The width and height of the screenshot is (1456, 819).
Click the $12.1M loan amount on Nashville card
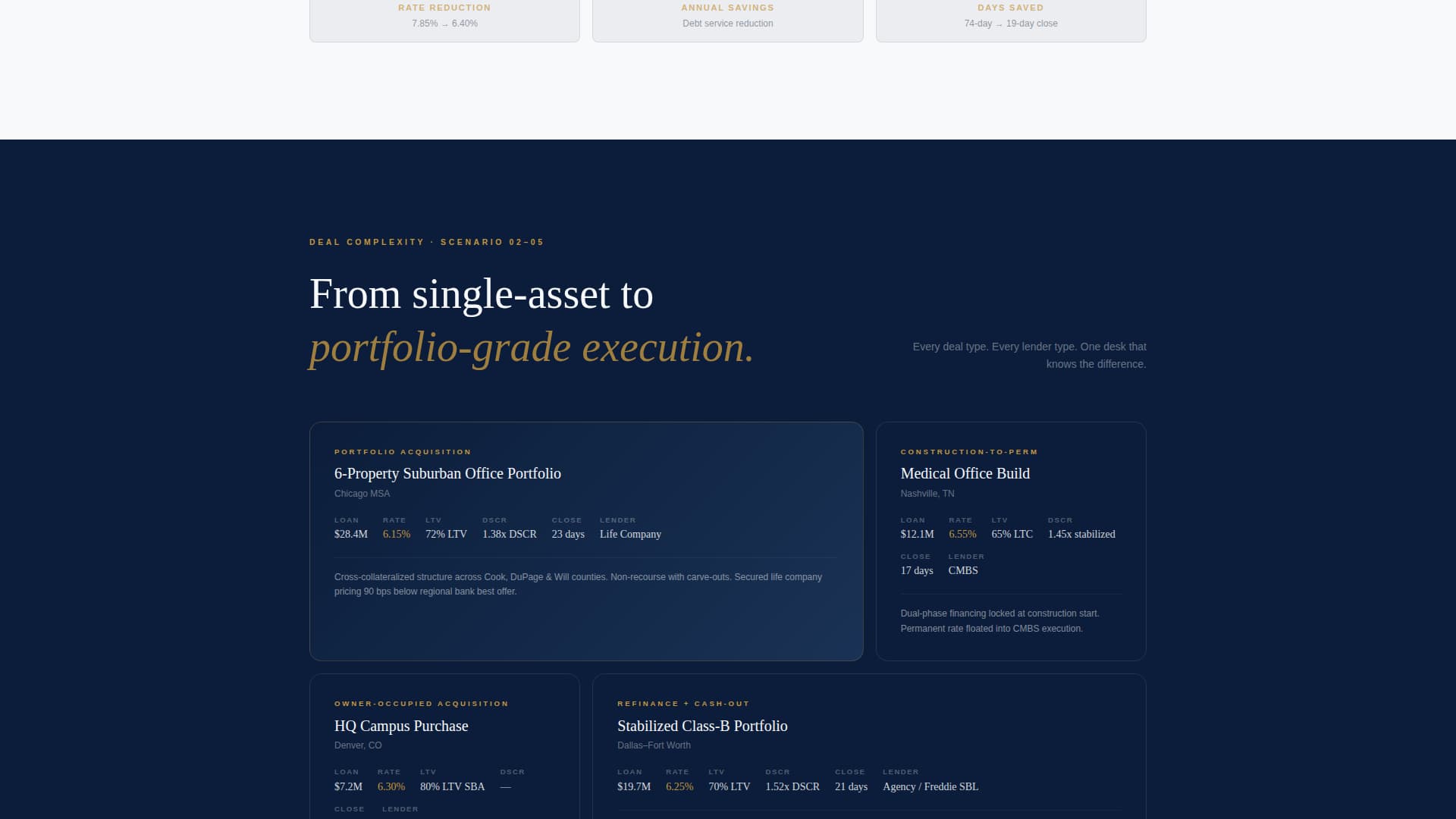[x=916, y=534]
